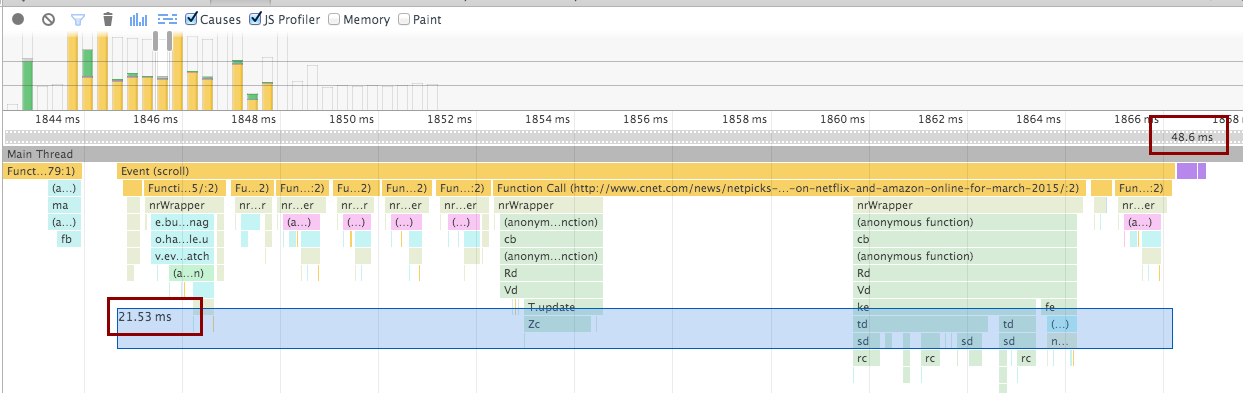The width and height of the screenshot is (1243, 393).
Task: Click the clear recording icon
Action: [48, 19]
